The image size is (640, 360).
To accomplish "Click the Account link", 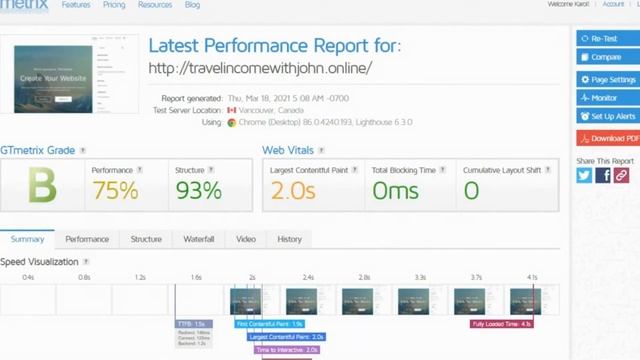I will [x=613, y=4].
